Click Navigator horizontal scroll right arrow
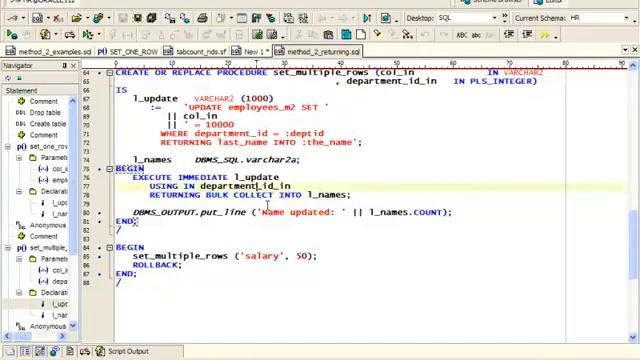Viewport: 640px width, 360px height. coord(62,336)
